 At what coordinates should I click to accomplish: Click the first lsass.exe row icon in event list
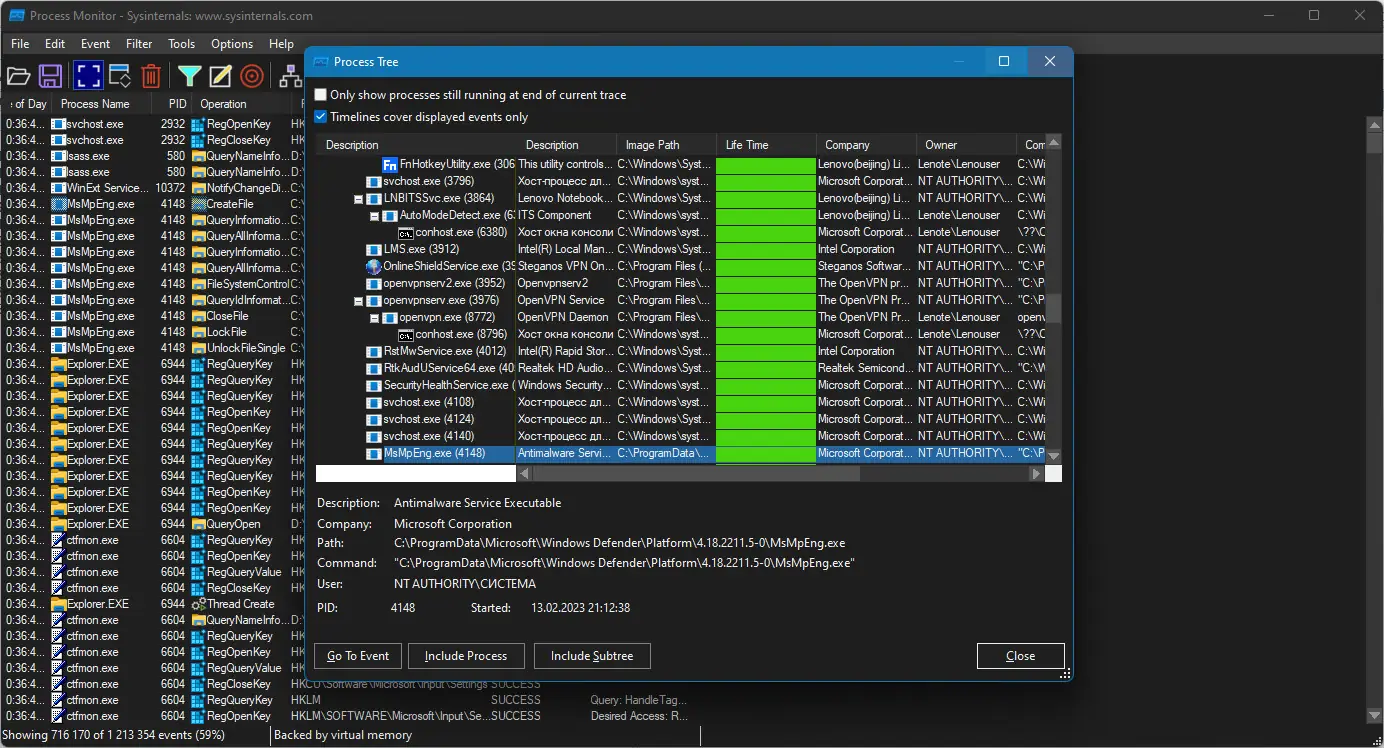tap(58, 156)
